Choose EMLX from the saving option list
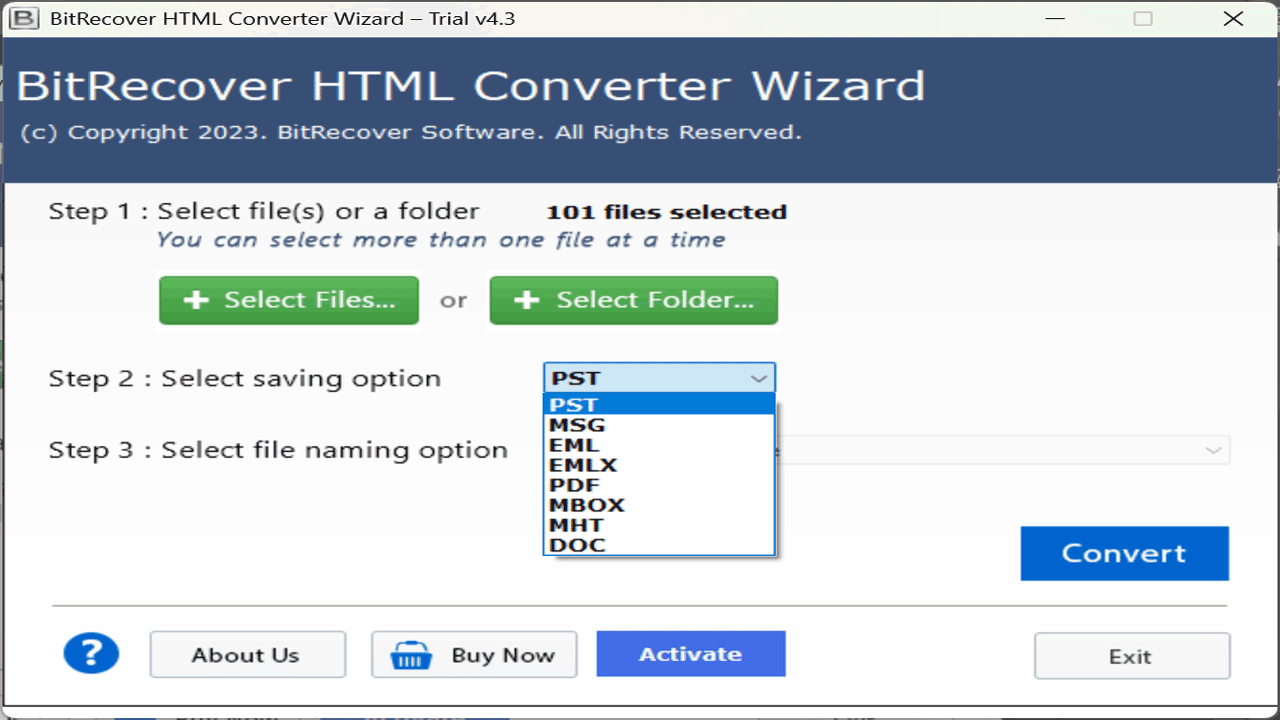Screen dimensions: 1280x720 659,465
